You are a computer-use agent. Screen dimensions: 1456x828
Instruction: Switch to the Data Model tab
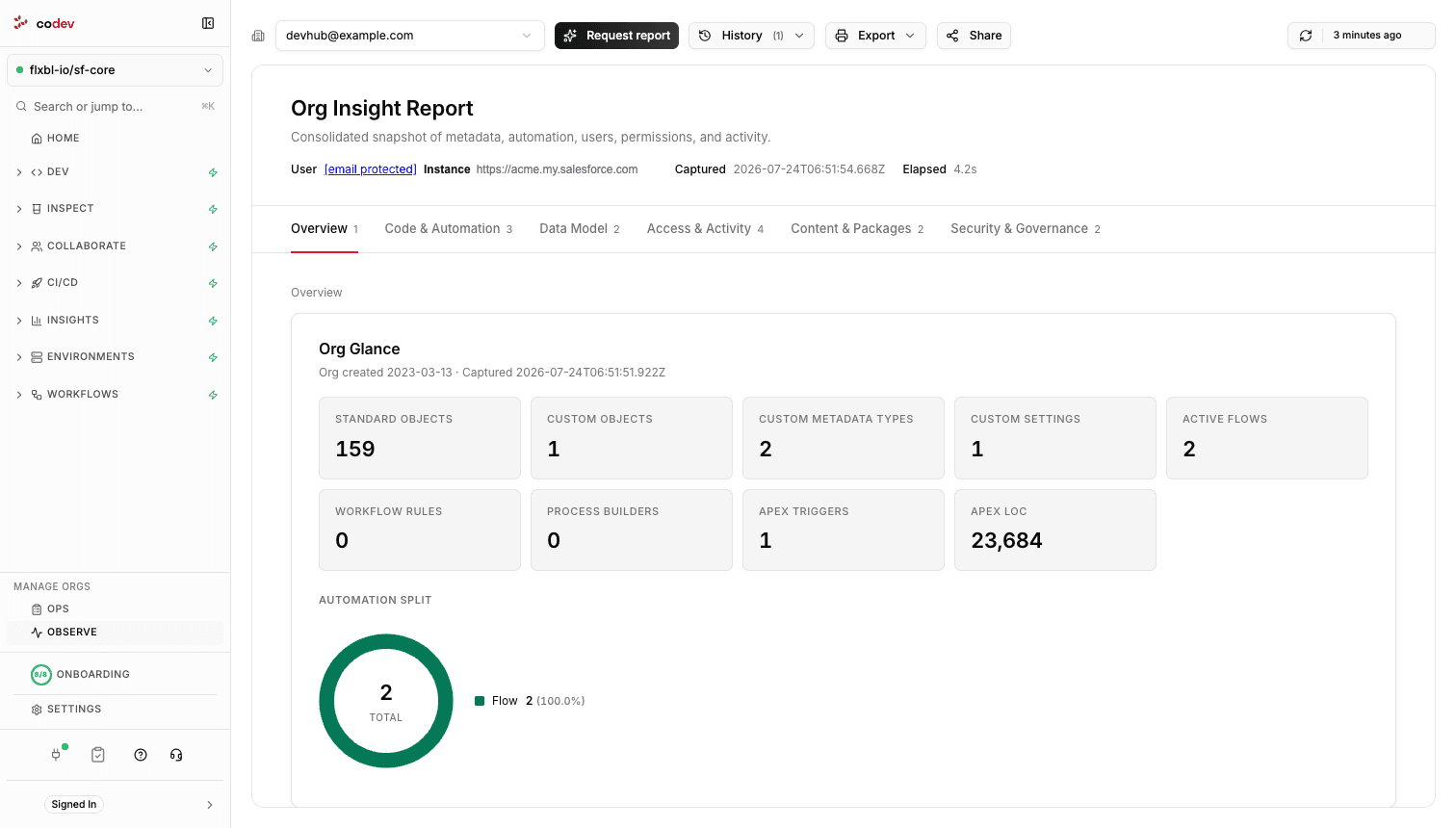[579, 229]
